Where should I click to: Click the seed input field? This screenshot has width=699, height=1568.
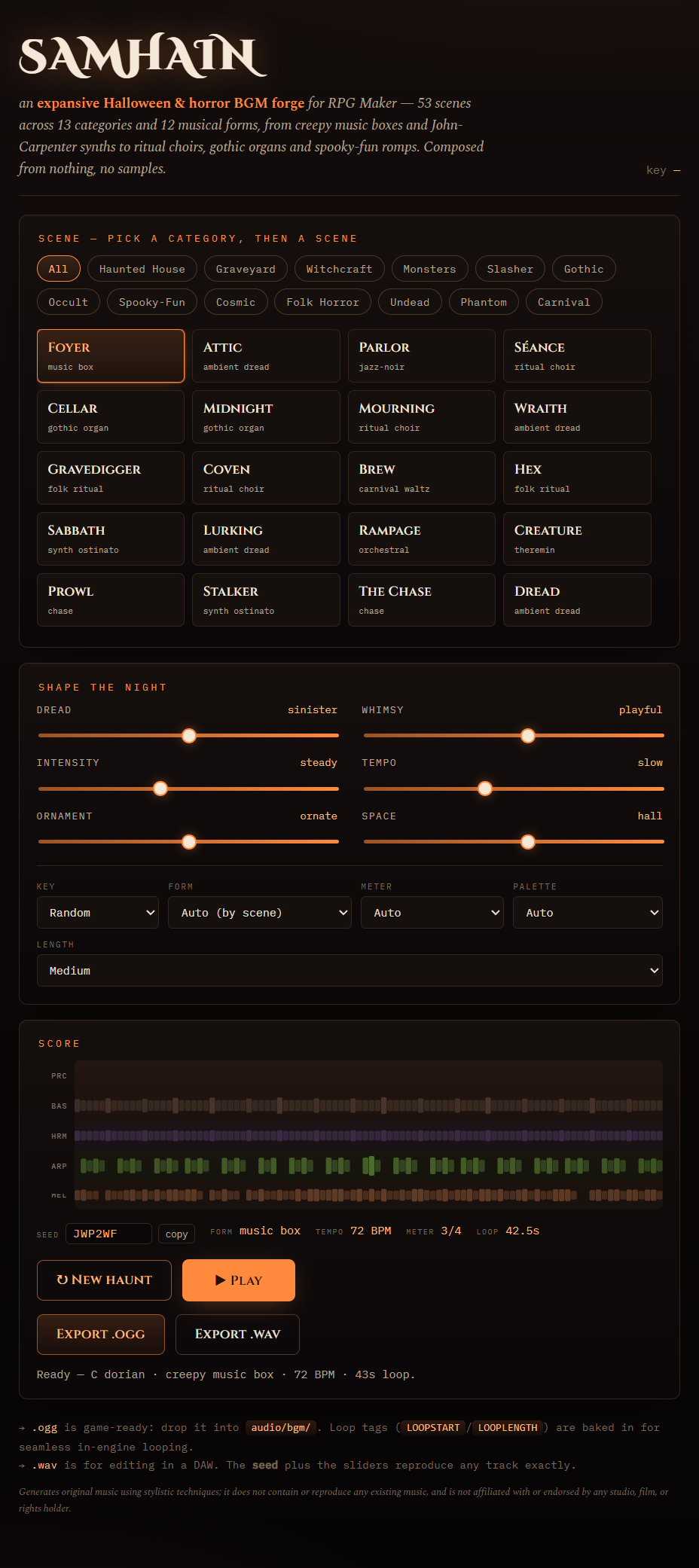108,1234
